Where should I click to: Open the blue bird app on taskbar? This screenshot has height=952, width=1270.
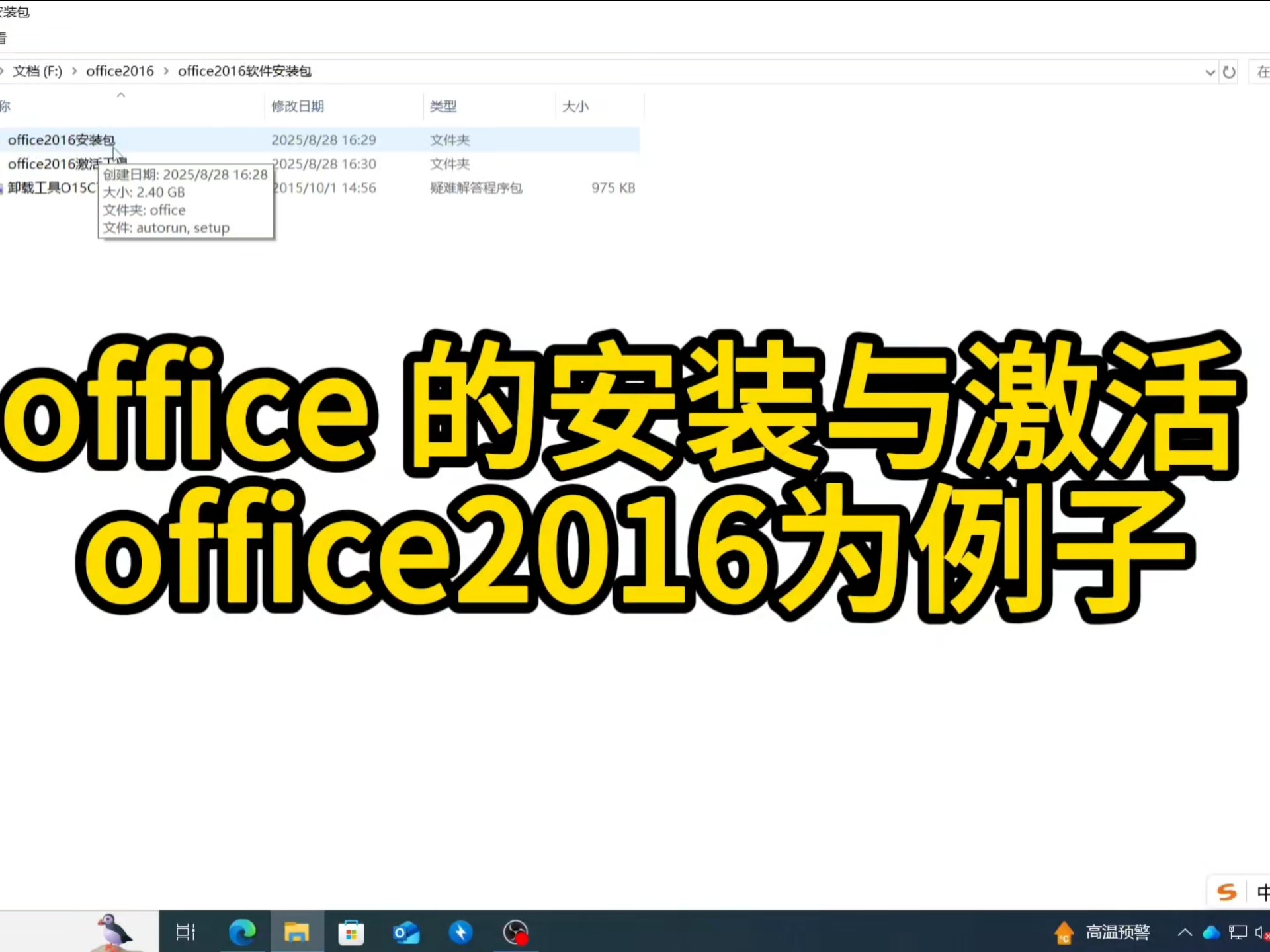click(461, 932)
